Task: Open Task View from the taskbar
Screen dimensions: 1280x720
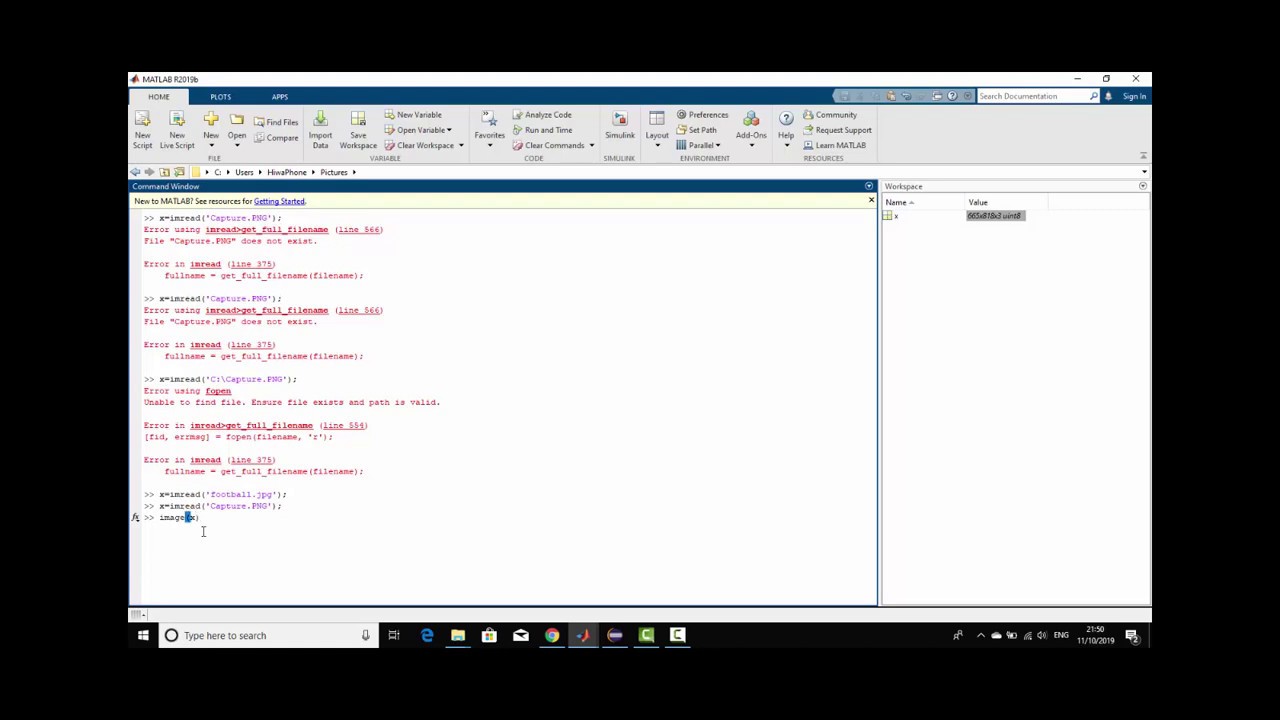Action: tap(394, 635)
